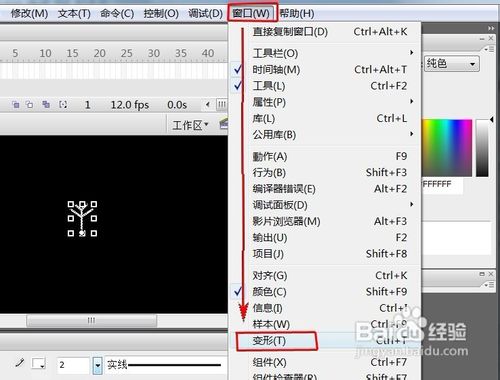Open color panel options menu icon
This screenshot has height=380, width=500.
(489, 49)
